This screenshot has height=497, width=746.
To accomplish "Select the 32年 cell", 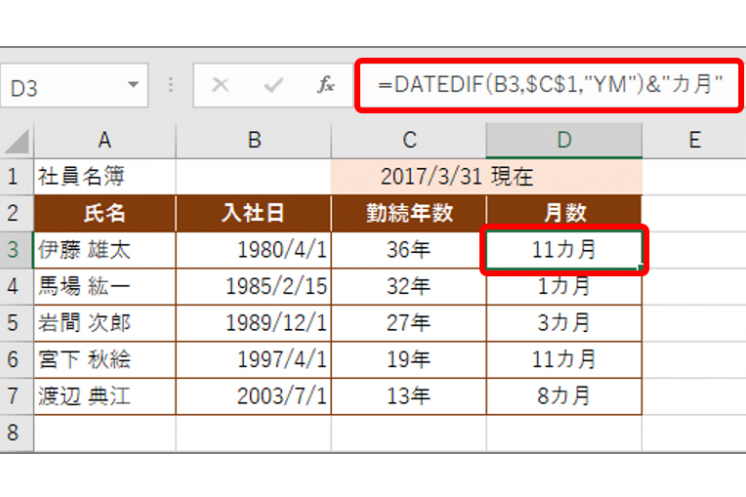I will pyautogui.click(x=409, y=287).
